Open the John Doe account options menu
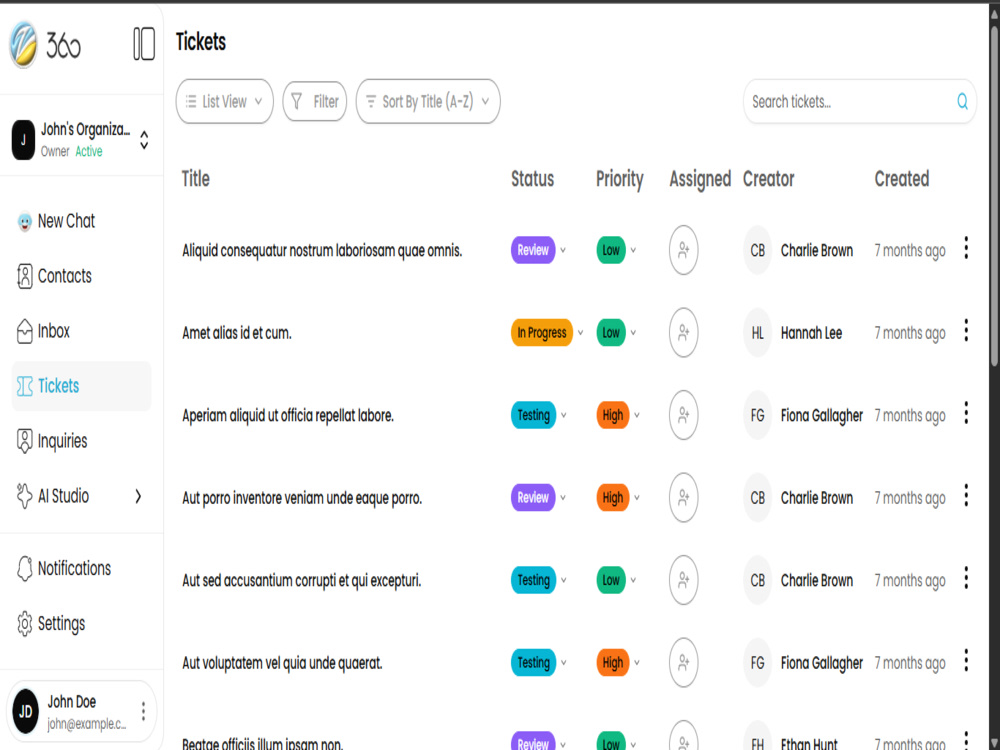This screenshot has width=1000, height=750. tap(143, 711)
